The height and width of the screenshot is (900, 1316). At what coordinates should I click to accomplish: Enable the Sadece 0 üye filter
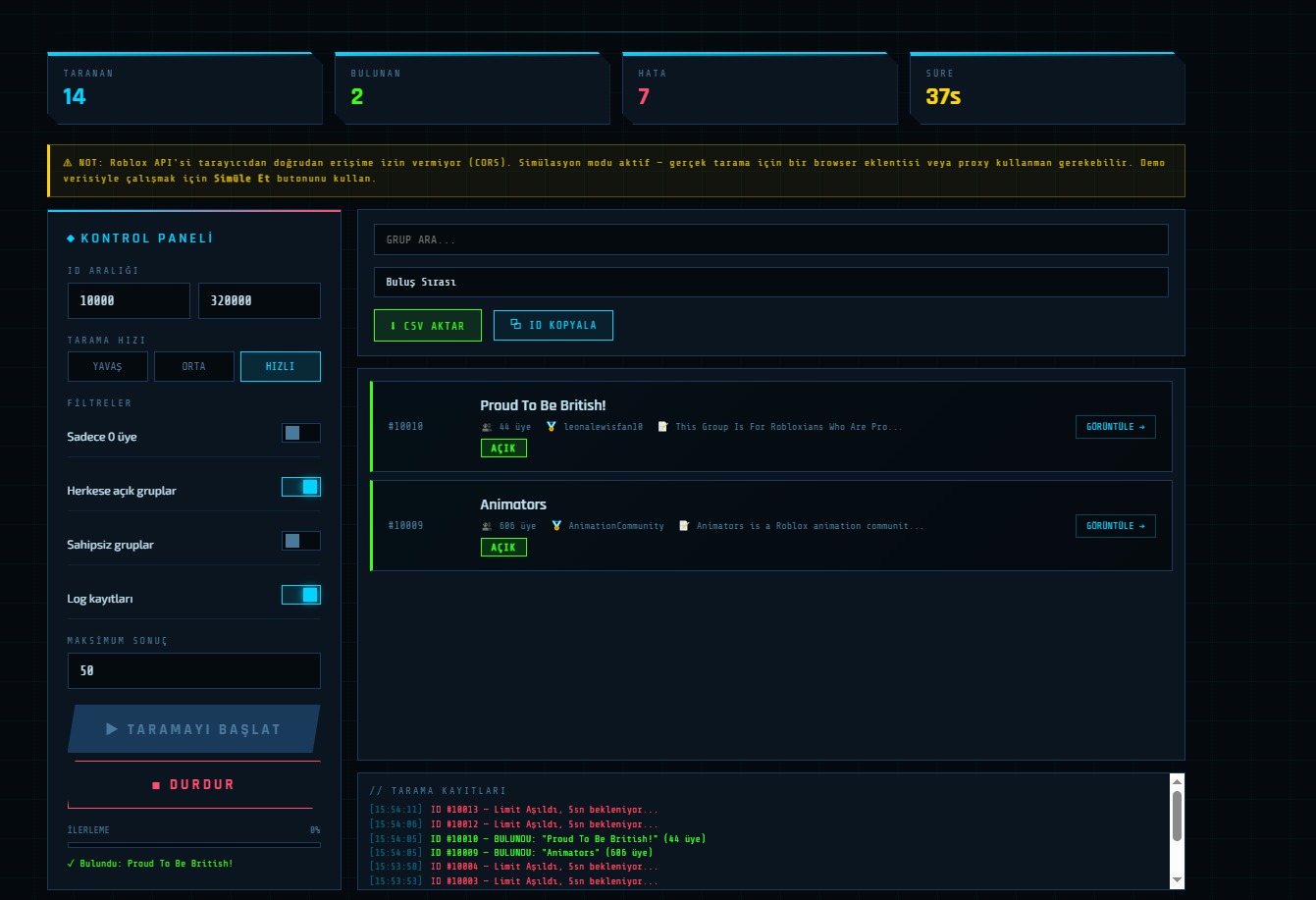[300, 433]
